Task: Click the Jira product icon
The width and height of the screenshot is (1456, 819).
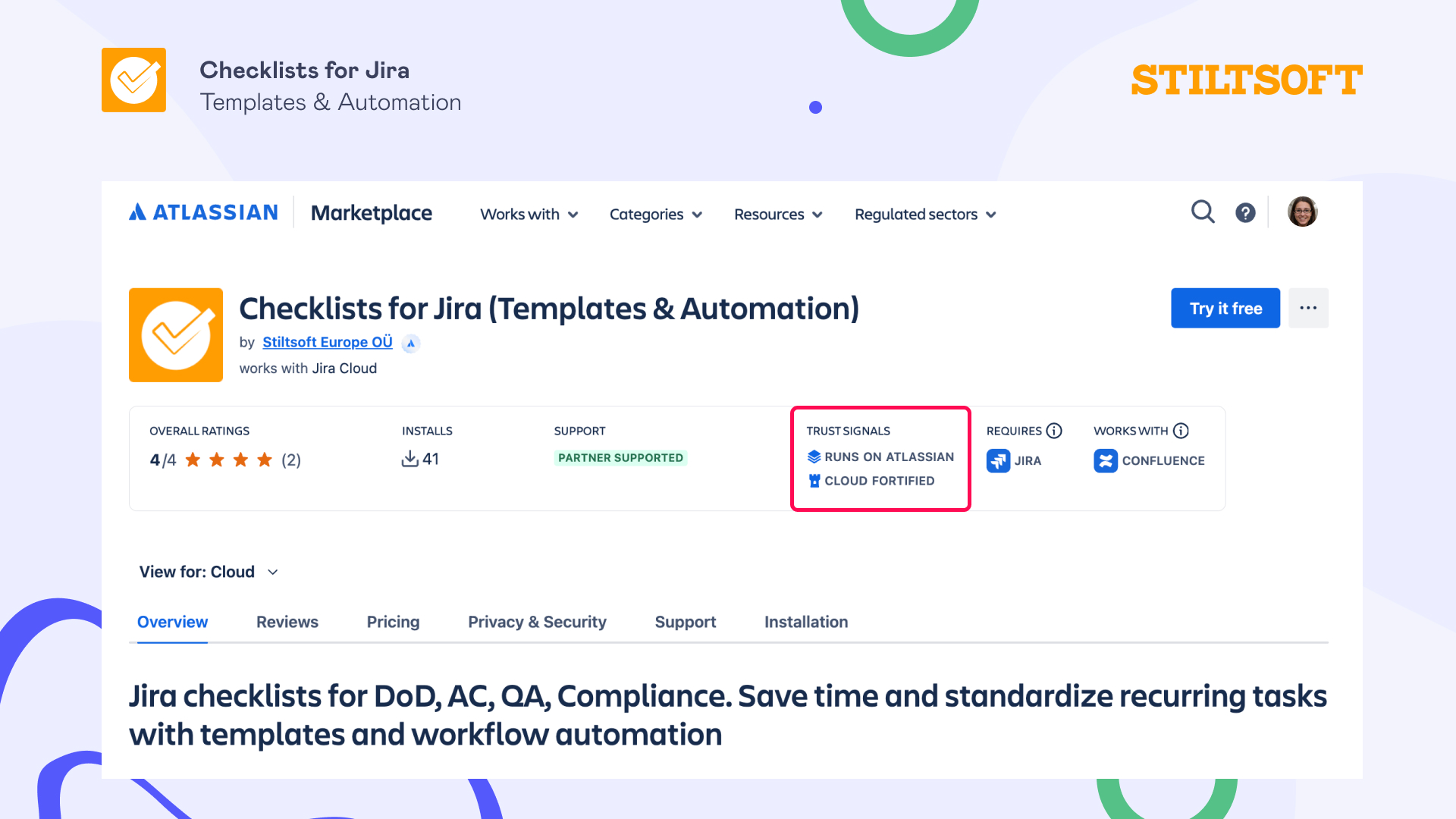Action: 998,460
